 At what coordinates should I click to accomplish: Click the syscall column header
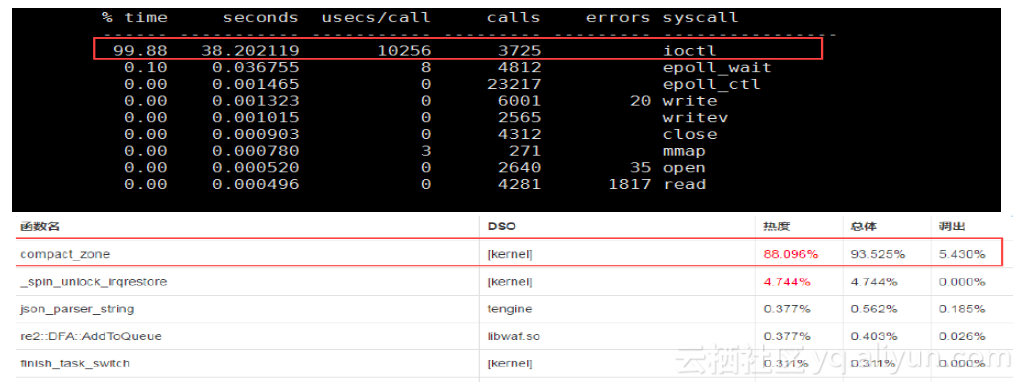click(701, 18)
